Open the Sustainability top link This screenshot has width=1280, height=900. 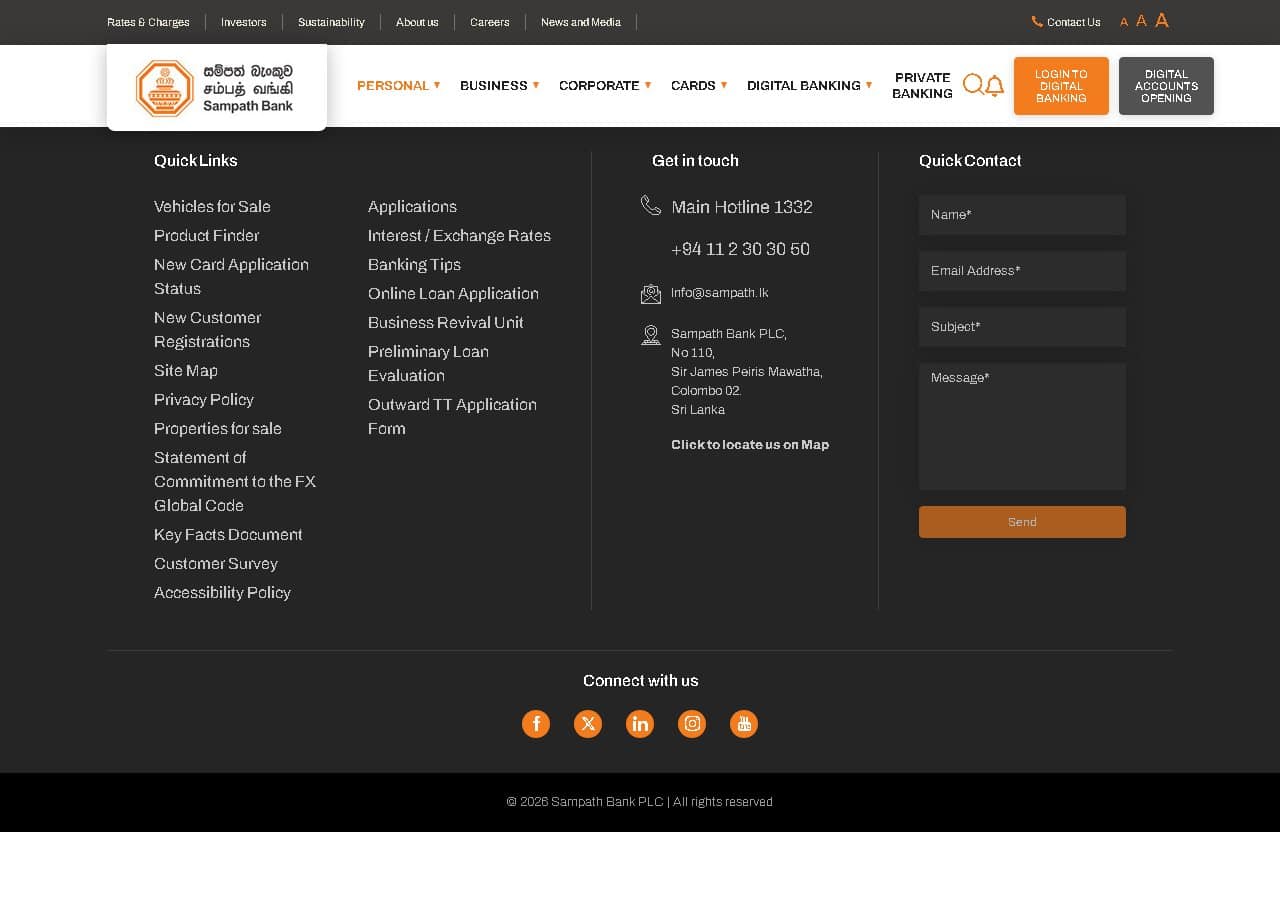[x=331, y=22]
